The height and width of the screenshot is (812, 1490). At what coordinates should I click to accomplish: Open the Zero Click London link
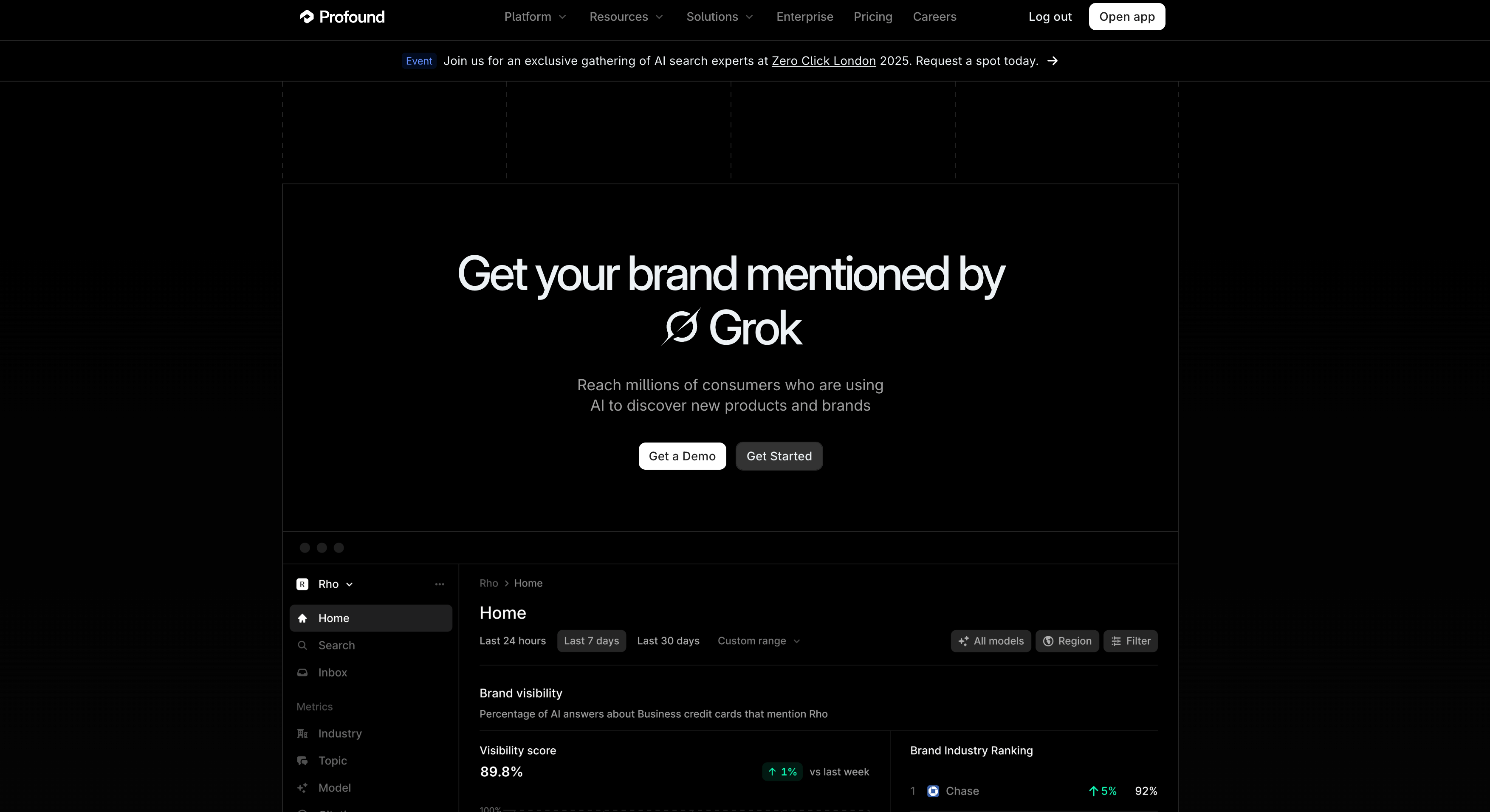(824, 61)
